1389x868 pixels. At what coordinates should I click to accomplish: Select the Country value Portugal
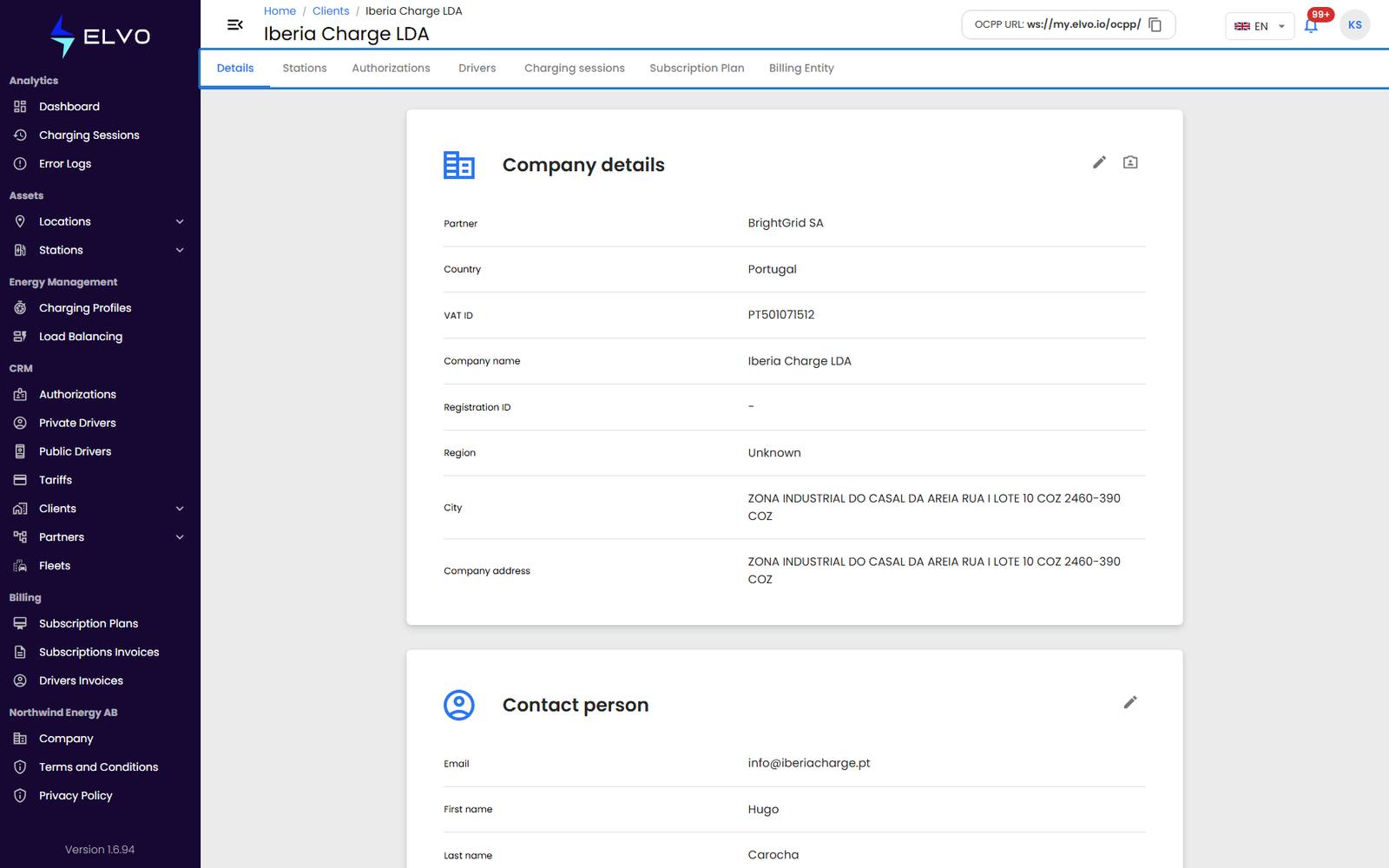(x=773, y=269)
